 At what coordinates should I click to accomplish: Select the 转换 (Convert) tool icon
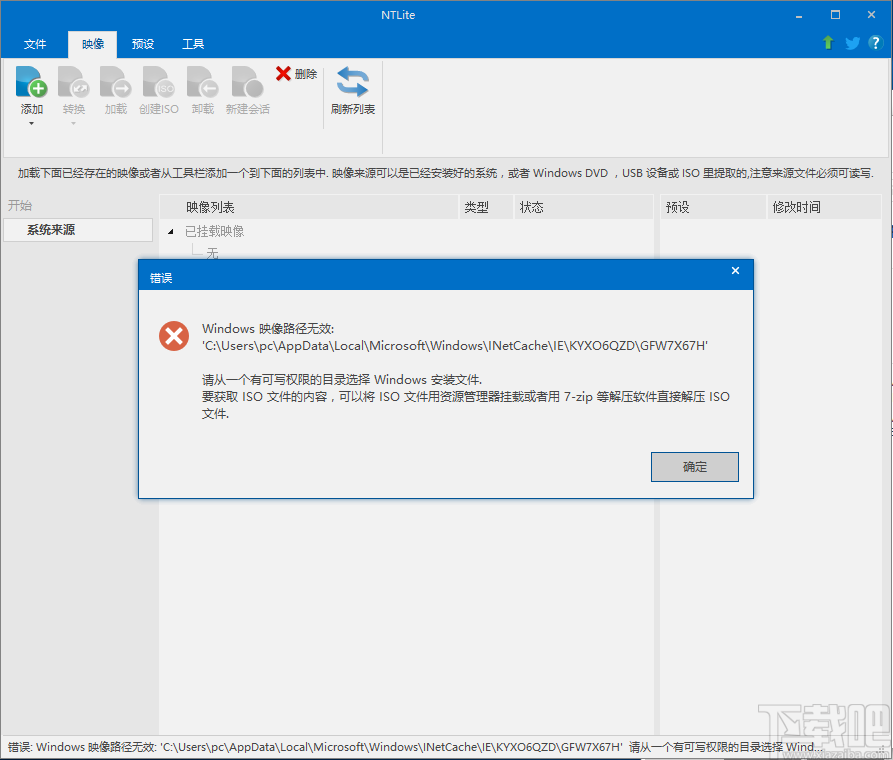click(x=73, y=85)
